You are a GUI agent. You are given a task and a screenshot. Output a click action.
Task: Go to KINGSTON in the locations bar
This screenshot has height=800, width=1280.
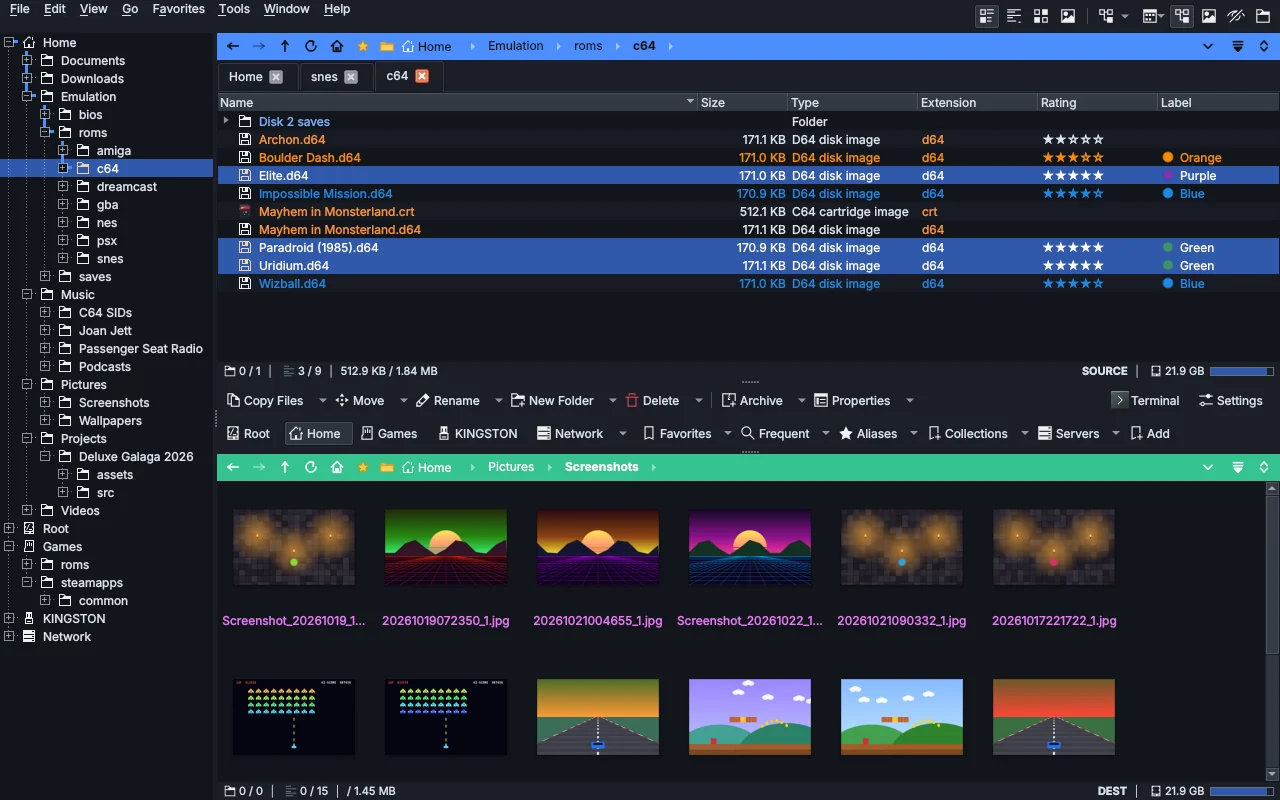pos(477,434)
